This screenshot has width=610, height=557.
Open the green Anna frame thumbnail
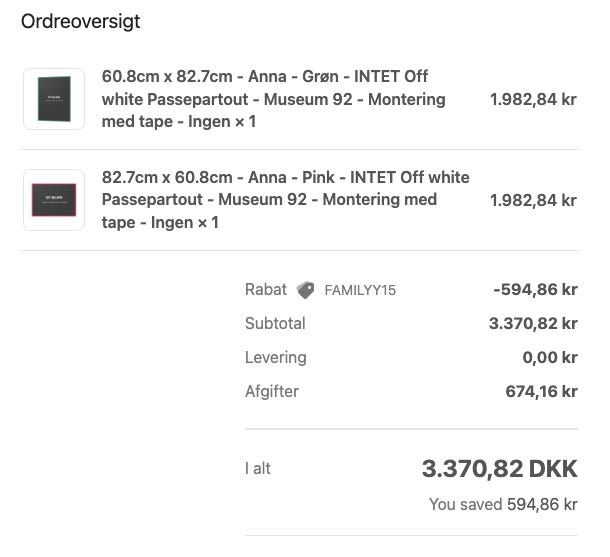tap(54, 99)
